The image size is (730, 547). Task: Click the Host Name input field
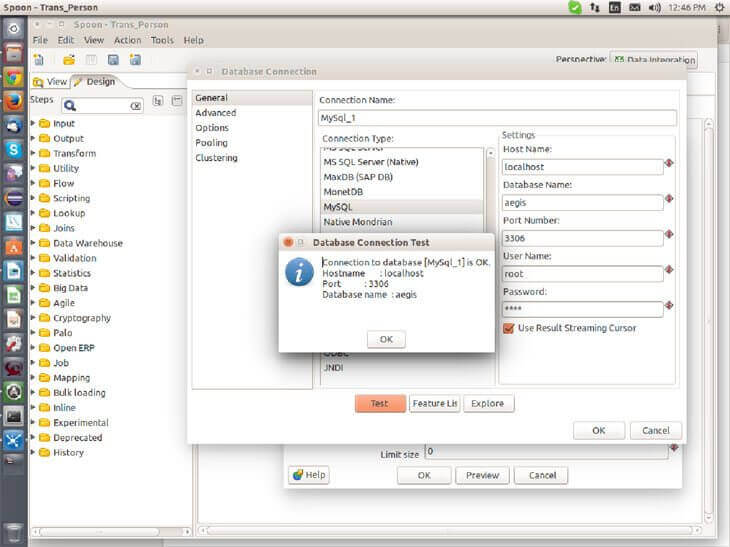pyautogui.click(x=582, y=167)
